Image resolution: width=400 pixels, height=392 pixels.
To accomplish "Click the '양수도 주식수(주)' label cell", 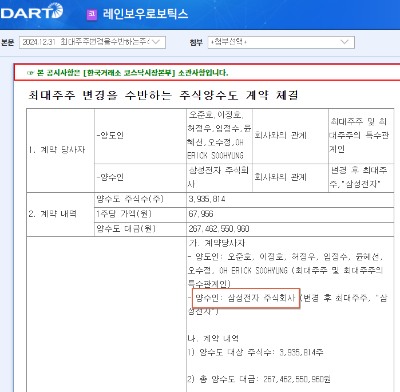I will tap(140, 199).
